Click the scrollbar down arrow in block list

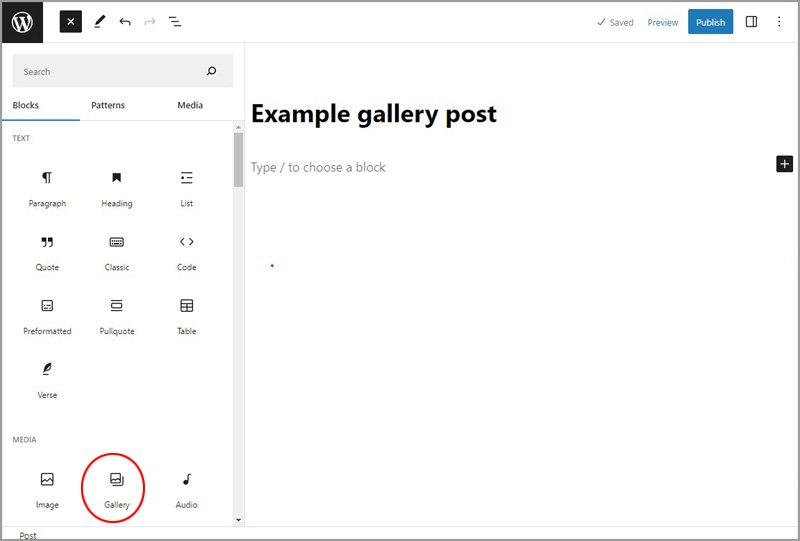tap(238, 520)
